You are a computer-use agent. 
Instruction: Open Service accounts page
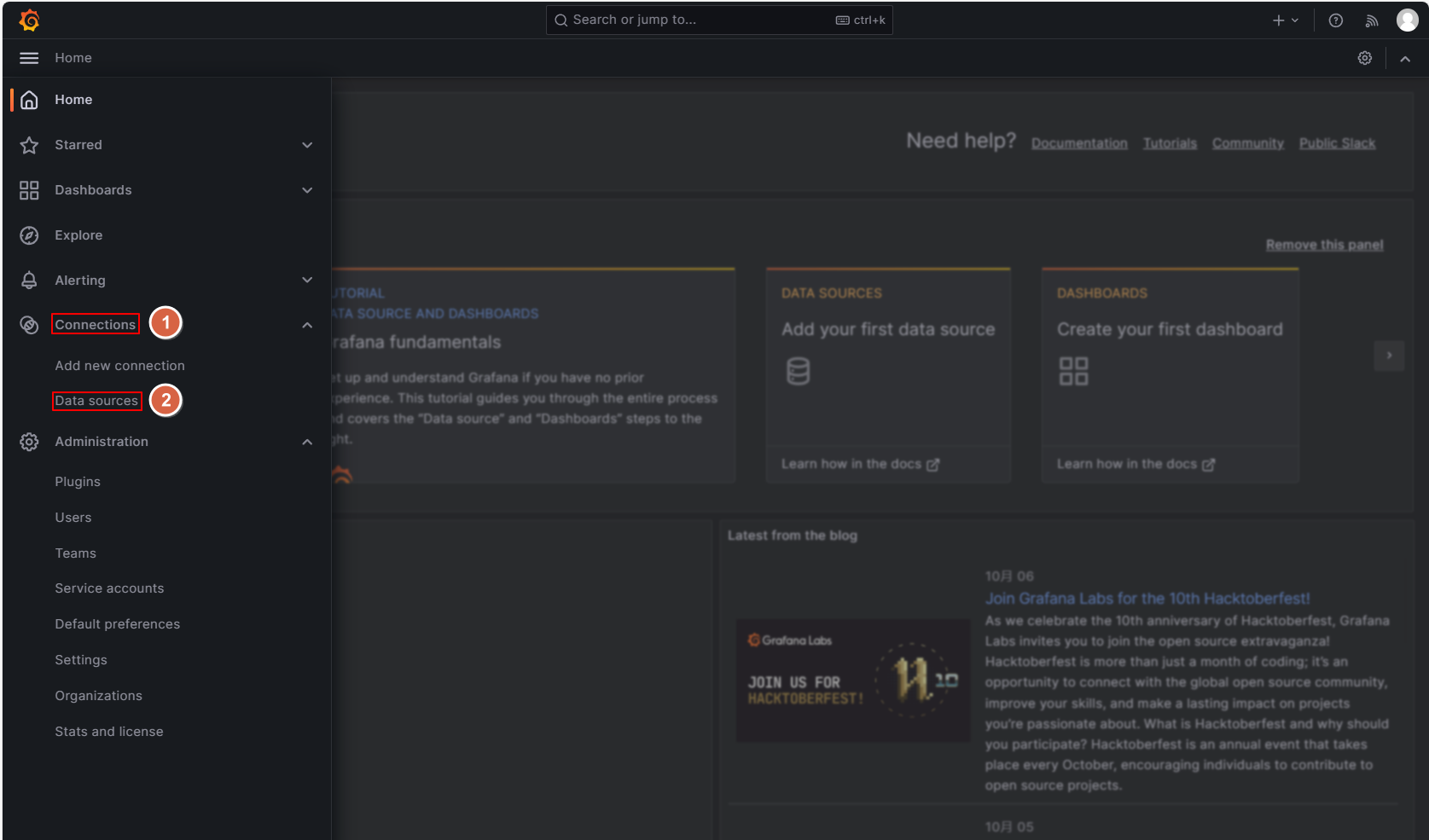109,588
